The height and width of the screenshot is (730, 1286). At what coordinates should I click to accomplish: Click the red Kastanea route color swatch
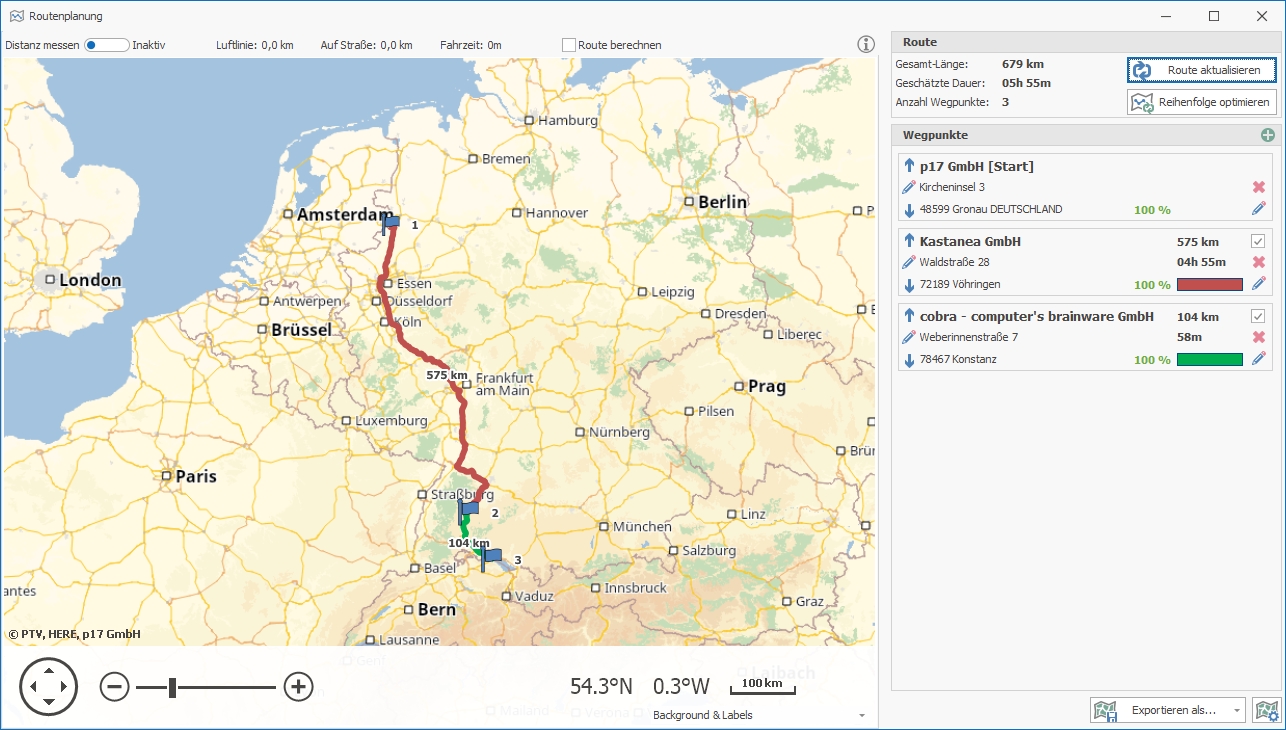click(1209, 285)
